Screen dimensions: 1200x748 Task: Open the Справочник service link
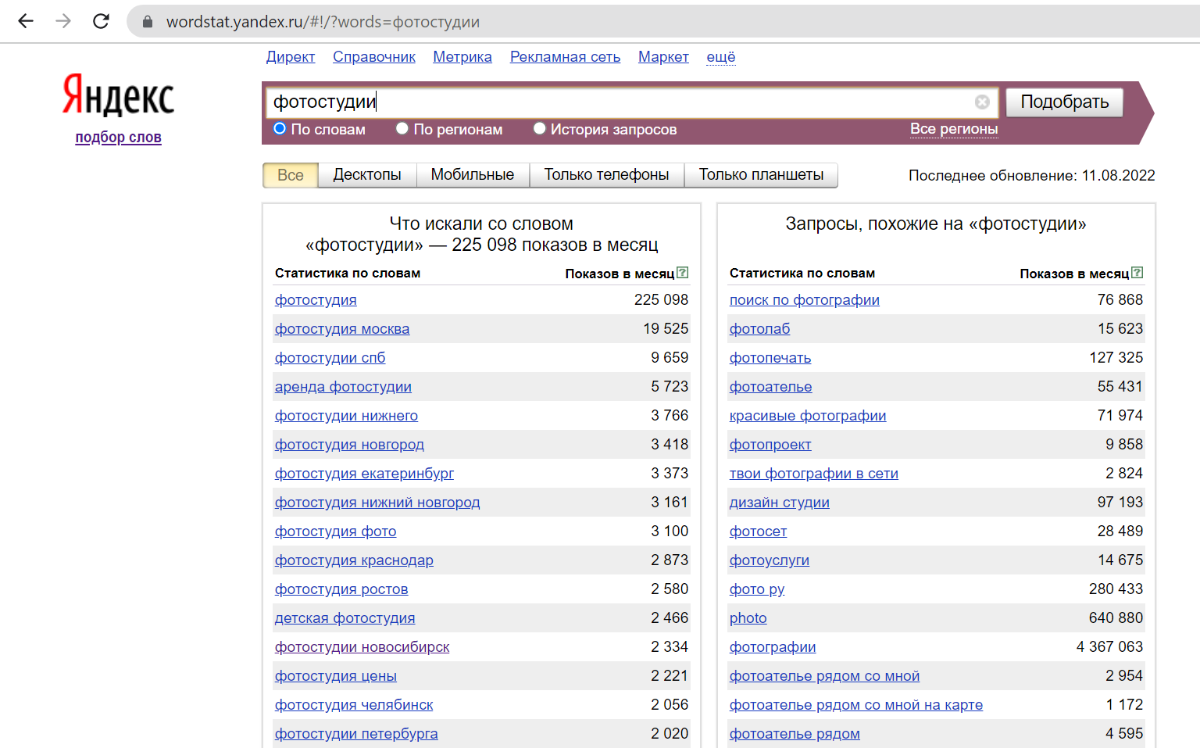pos(374,57)
